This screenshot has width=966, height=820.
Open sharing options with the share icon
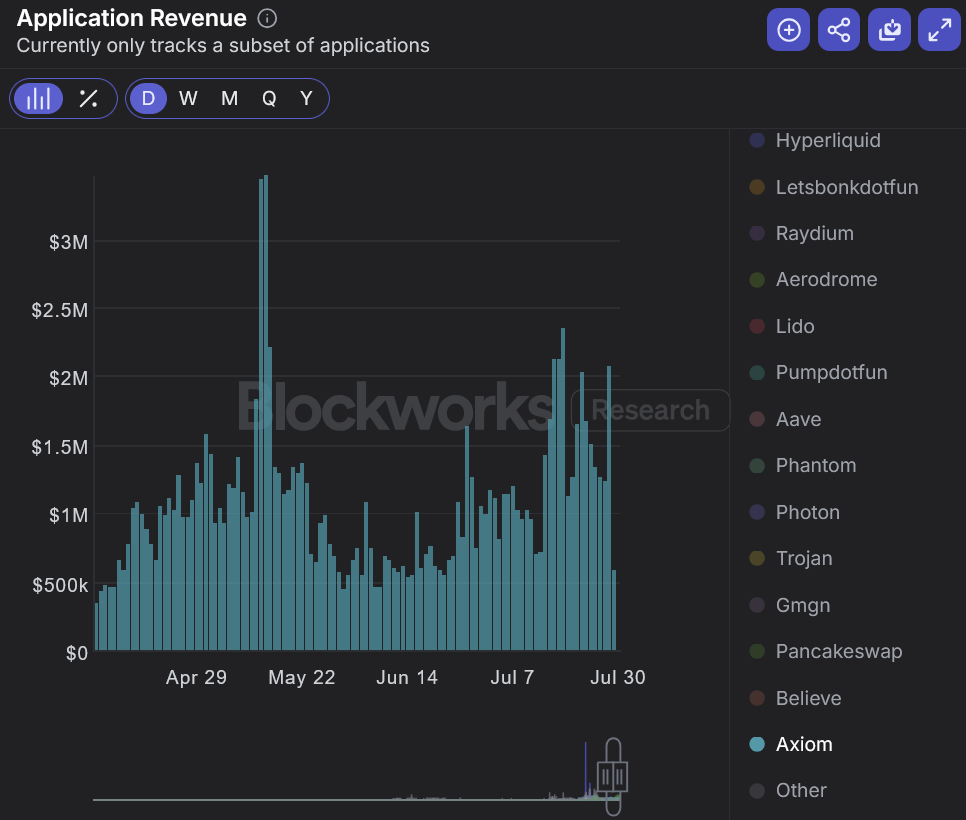pos(838,29)
